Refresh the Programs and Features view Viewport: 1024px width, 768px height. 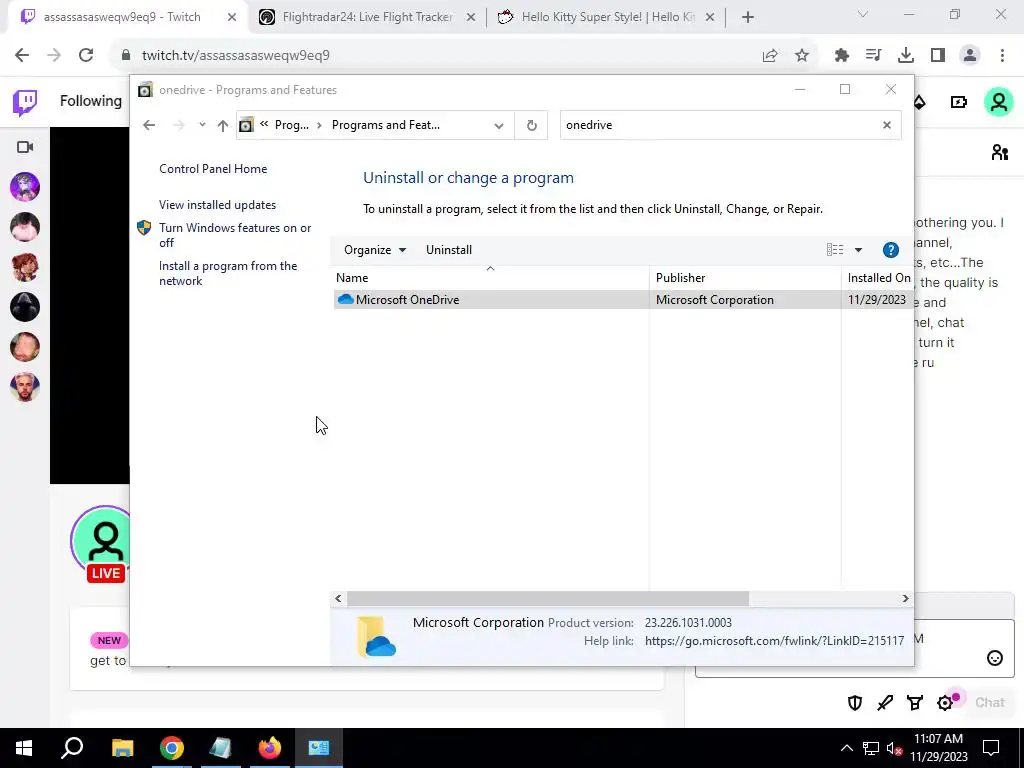tap(532, 125)
